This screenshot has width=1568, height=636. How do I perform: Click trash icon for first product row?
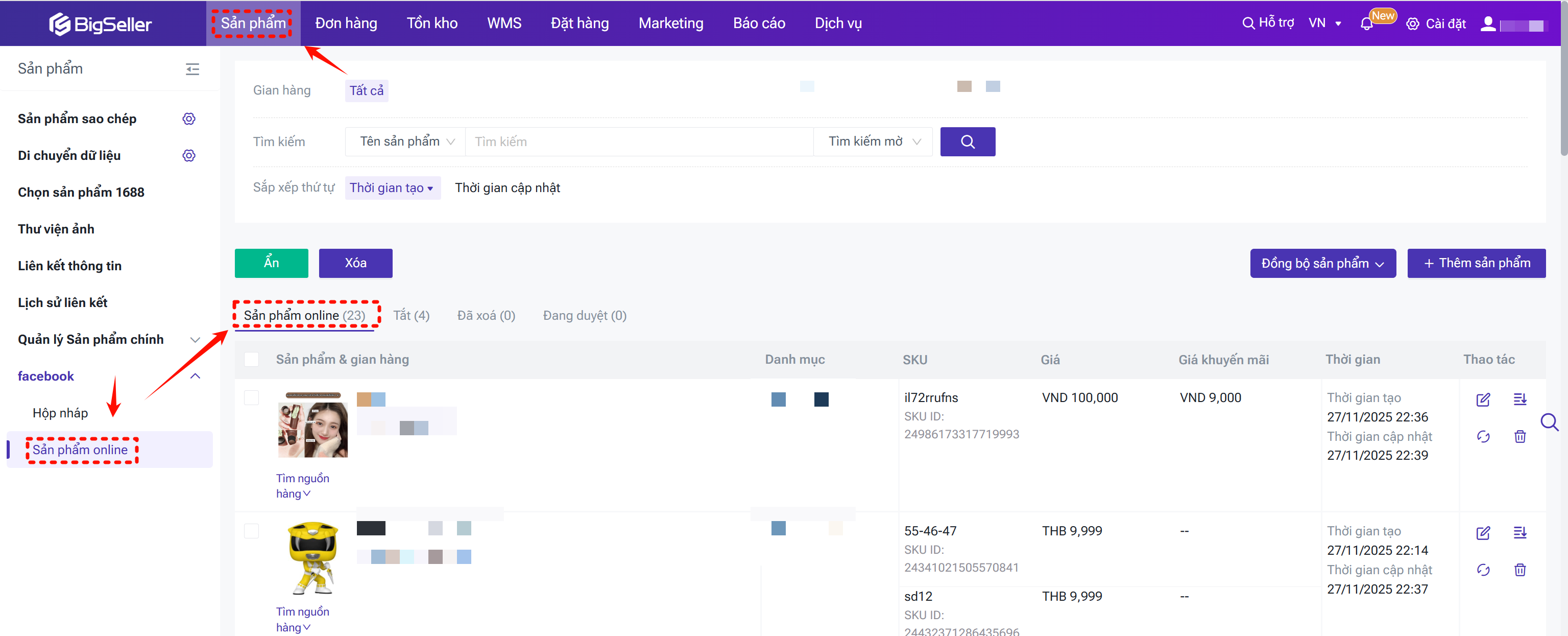(x=1519, y=436)
